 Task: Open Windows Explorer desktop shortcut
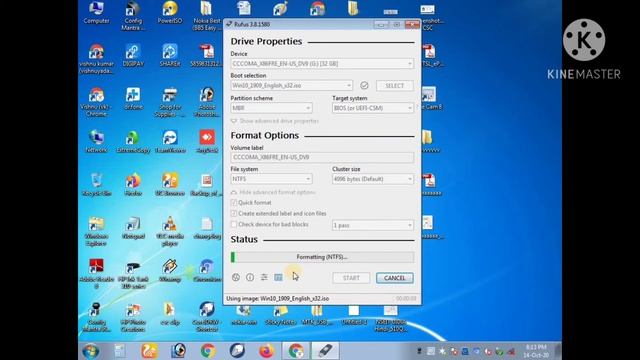96,231
